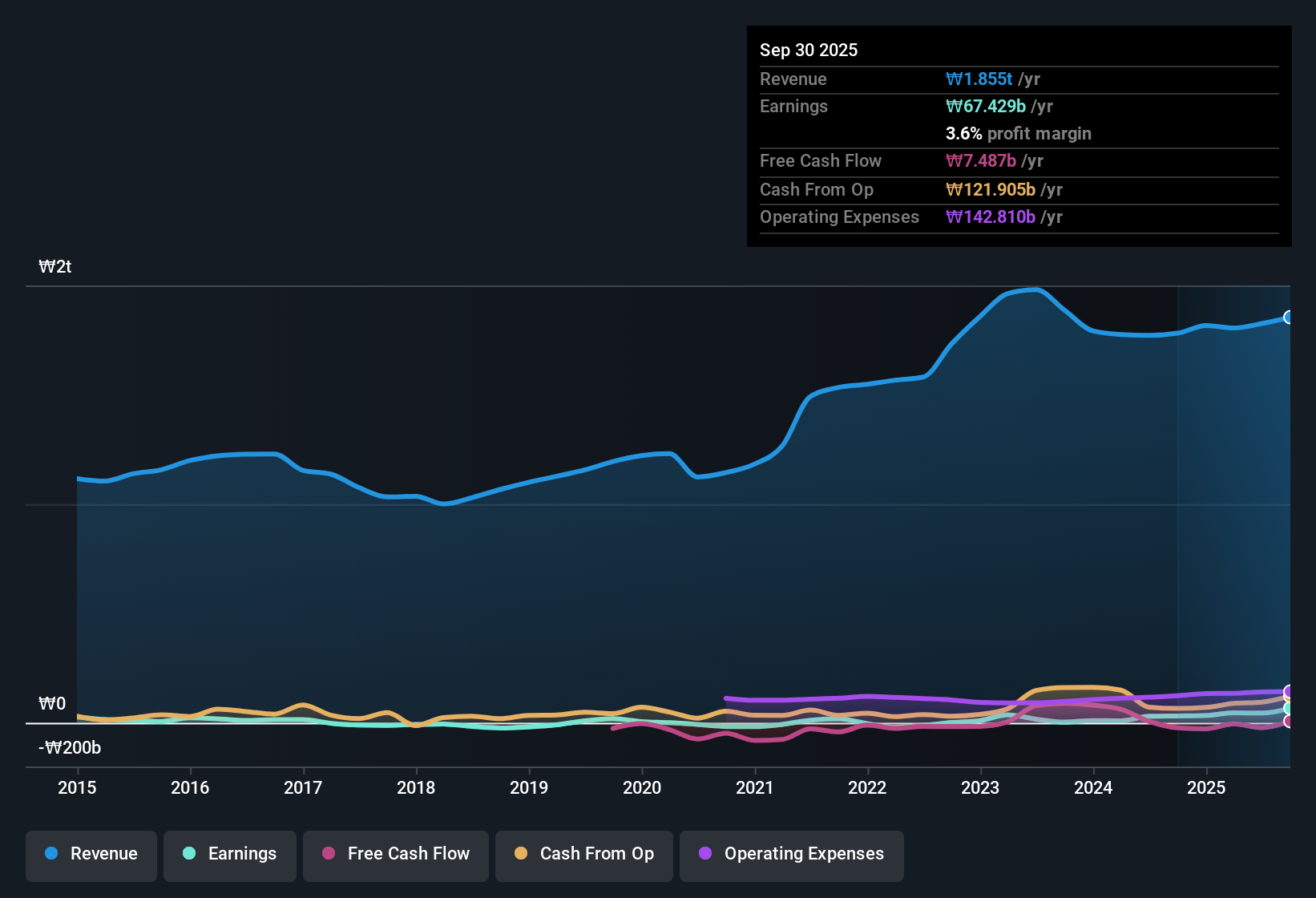The width and height of the screenshot is (1316, 898).
Task: Click the Earnings endpoint circle at chart edge
Action: click(x=1288, y=709)
